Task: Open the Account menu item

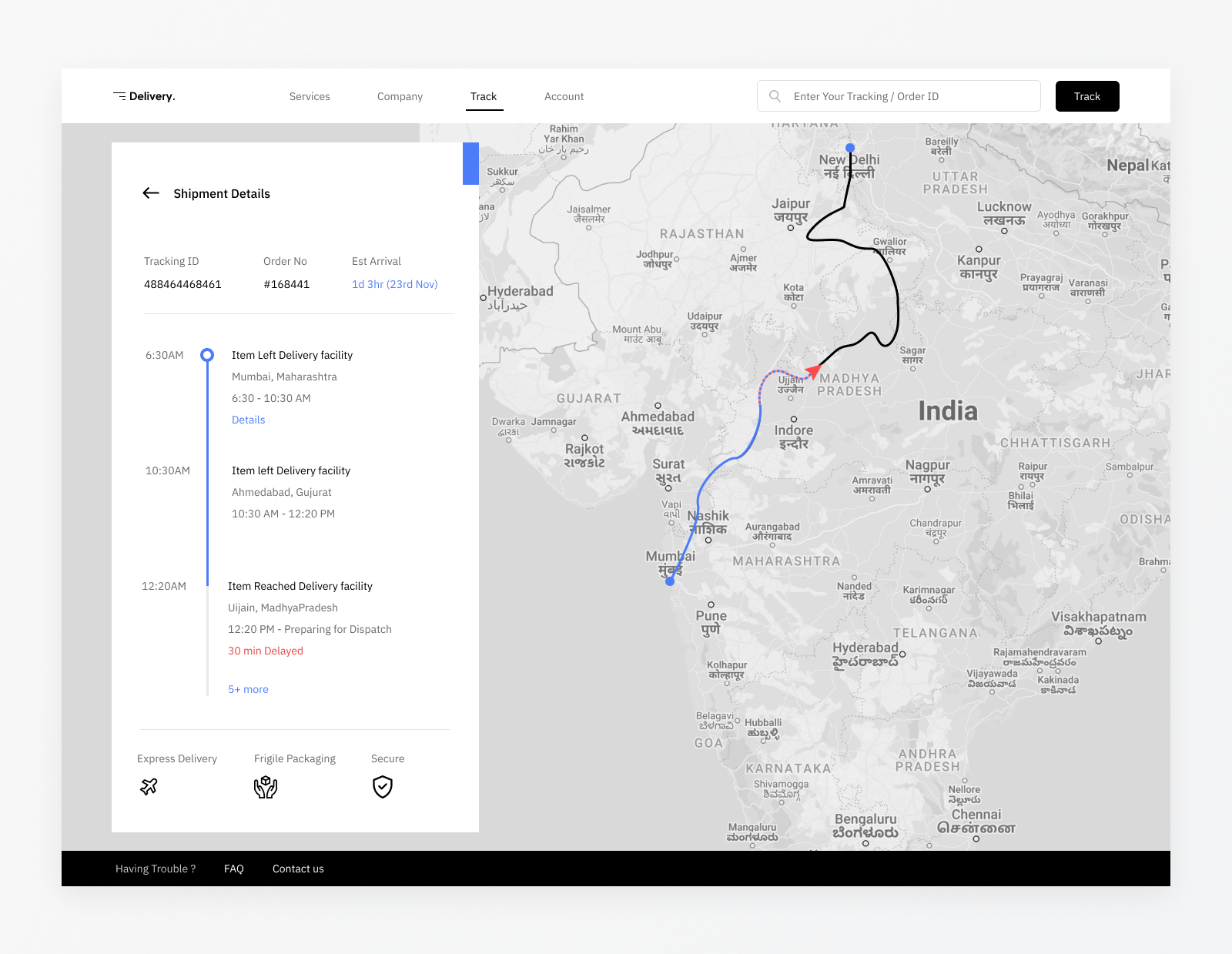Action: [564, 96]
